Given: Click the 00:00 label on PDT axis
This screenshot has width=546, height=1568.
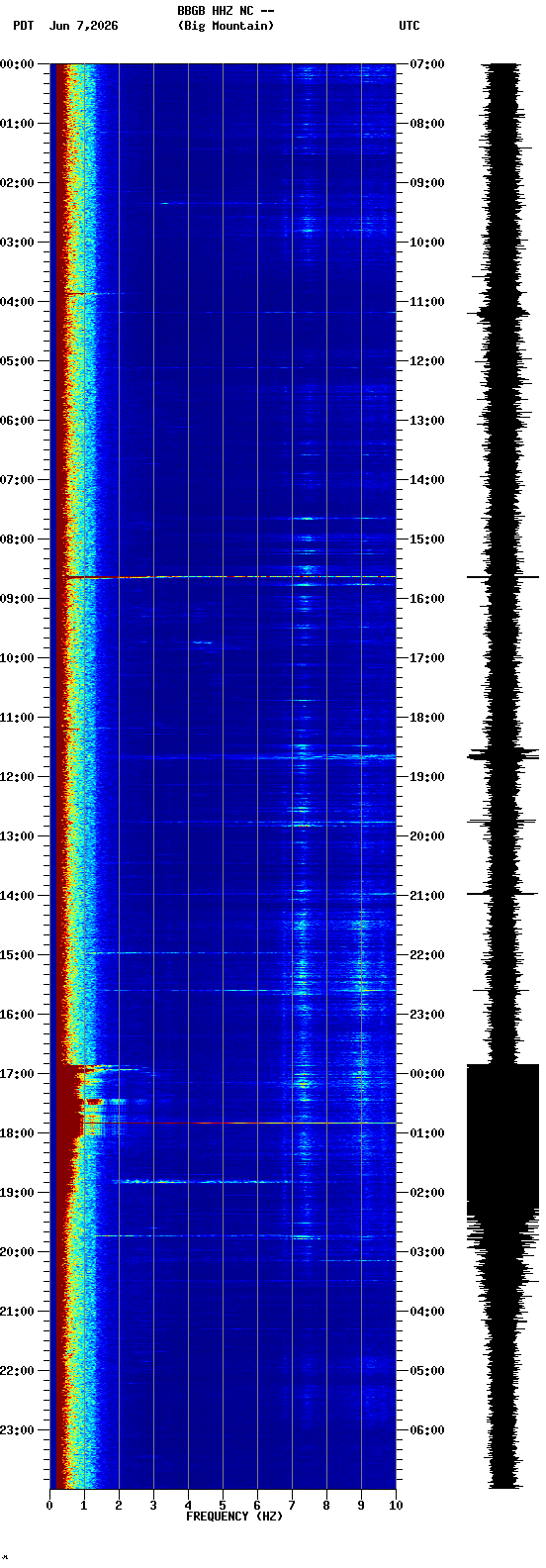Looking at the screenshot, I should (x=17, y=64).
